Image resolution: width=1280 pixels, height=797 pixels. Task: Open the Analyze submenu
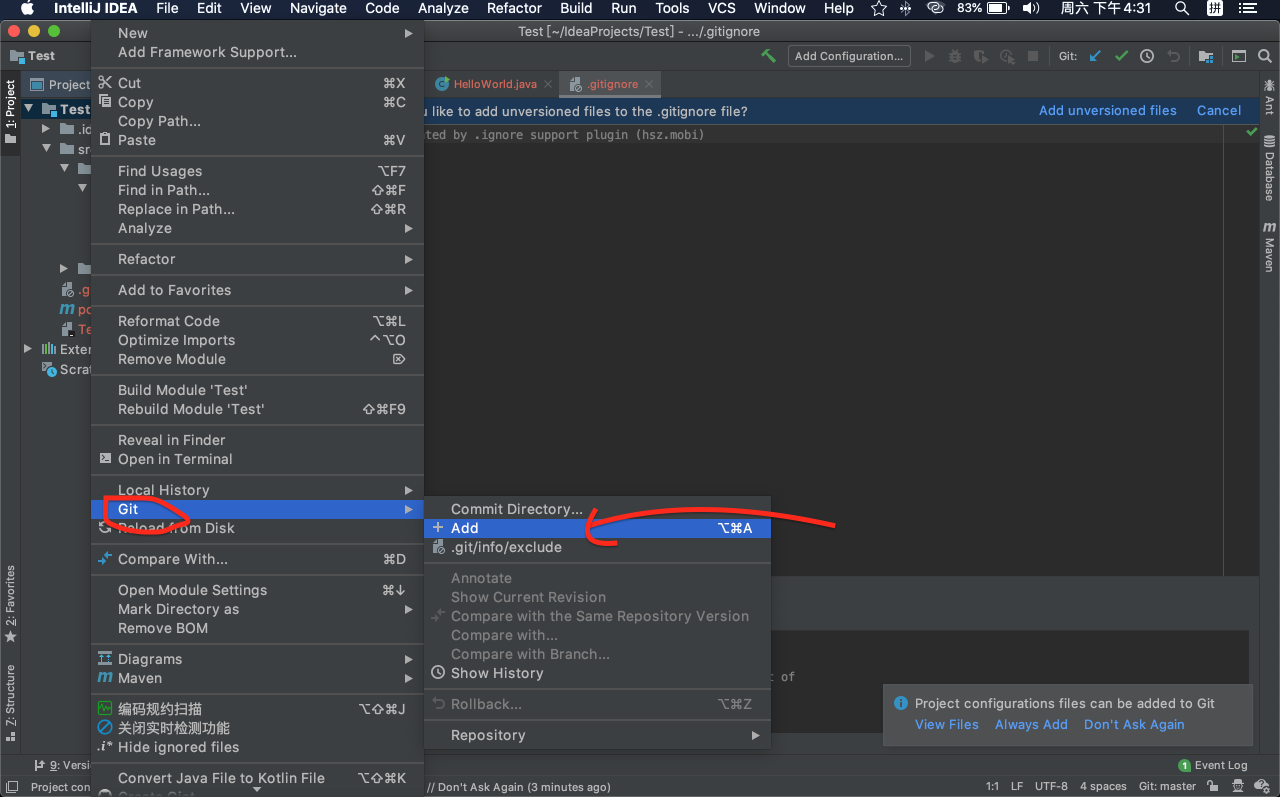click(257, 228)
